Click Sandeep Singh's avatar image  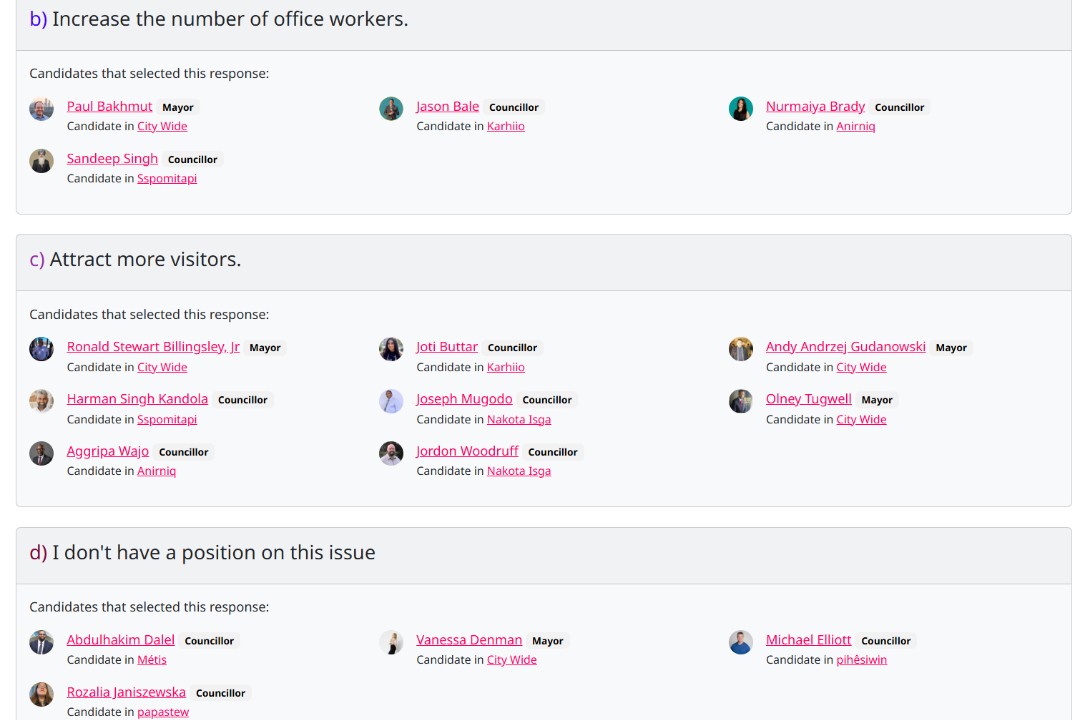pyautogui.click(x=41, y=161)
